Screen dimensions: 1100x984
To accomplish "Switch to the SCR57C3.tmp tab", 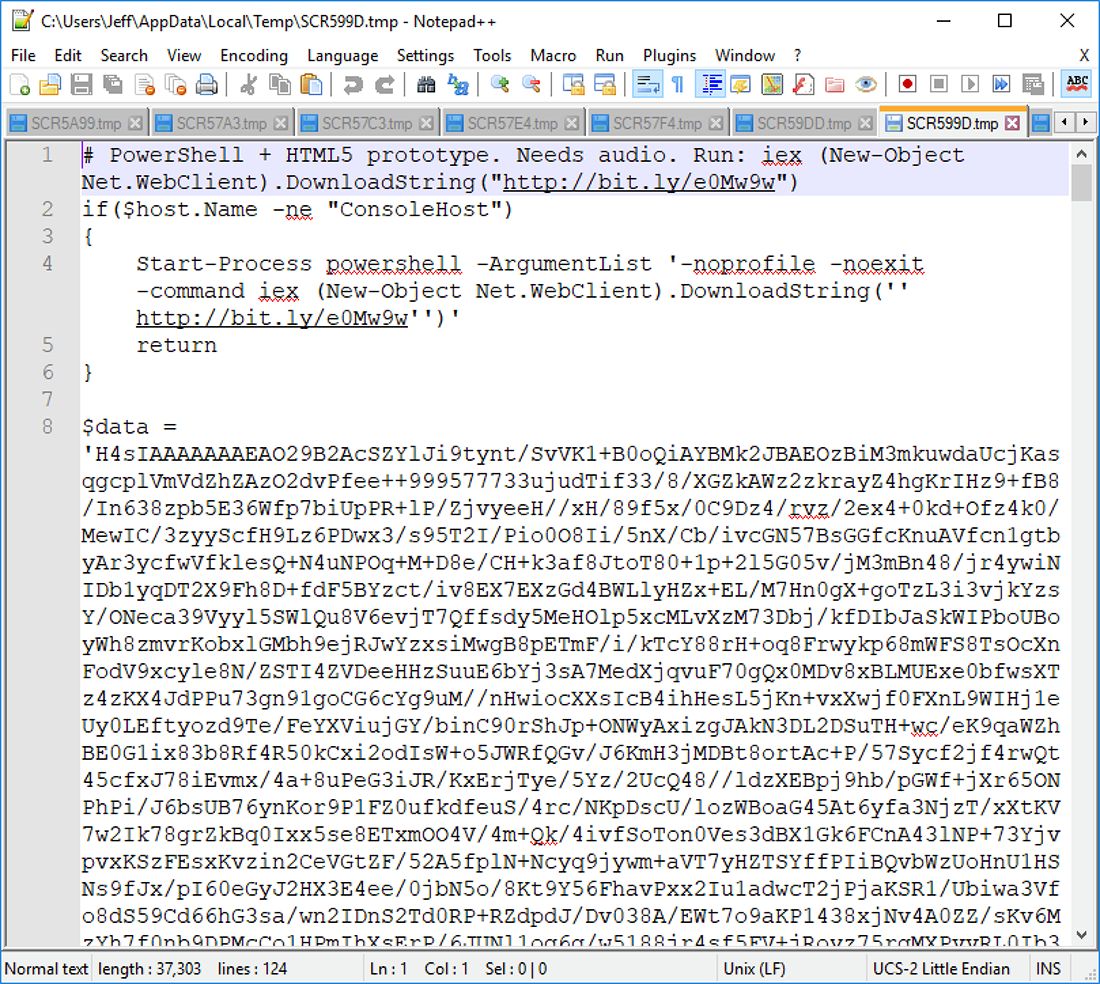I will tap(366, 123).
